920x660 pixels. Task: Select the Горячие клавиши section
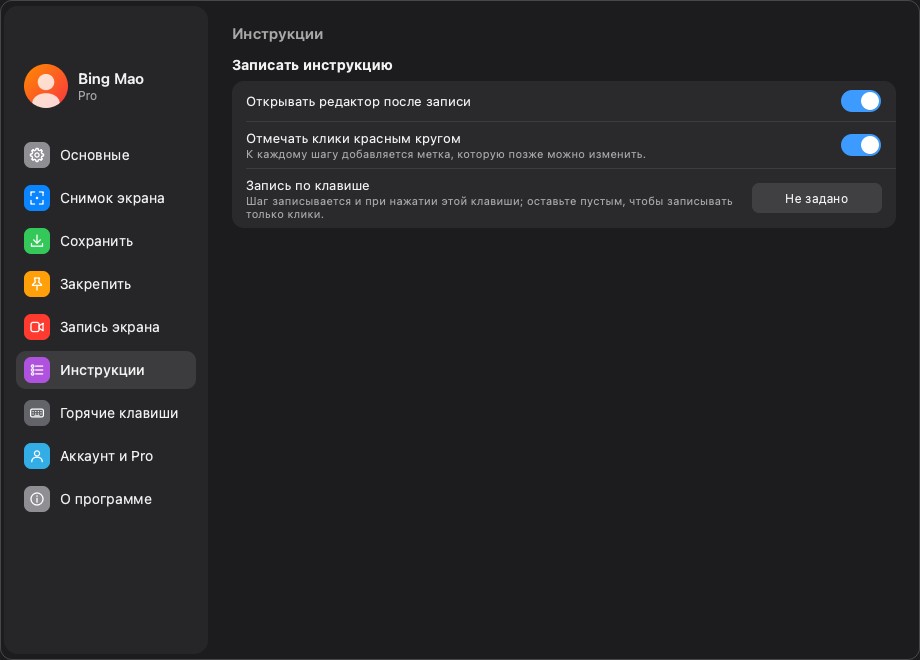(x=106, y=413)
